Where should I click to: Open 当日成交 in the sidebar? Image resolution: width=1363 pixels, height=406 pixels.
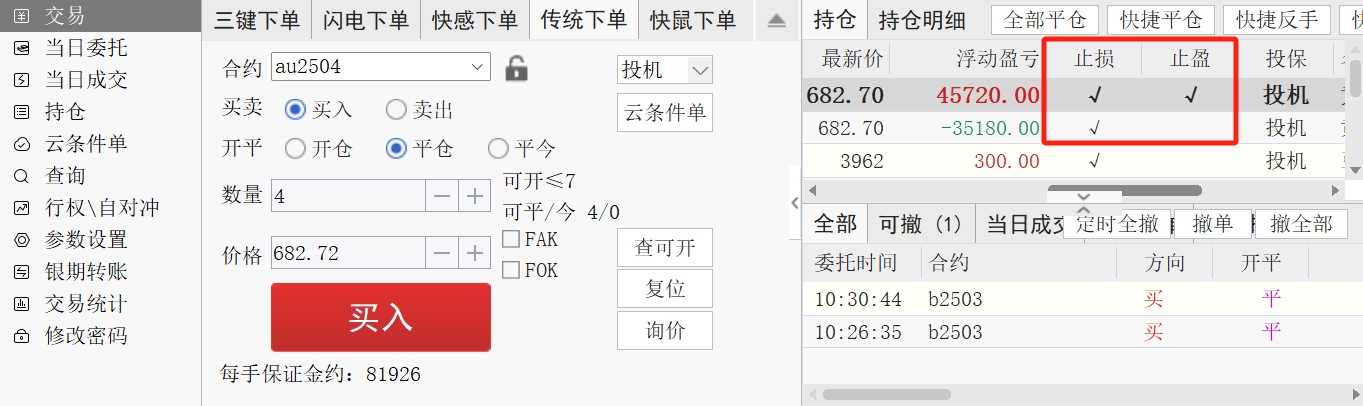[87, 80]
